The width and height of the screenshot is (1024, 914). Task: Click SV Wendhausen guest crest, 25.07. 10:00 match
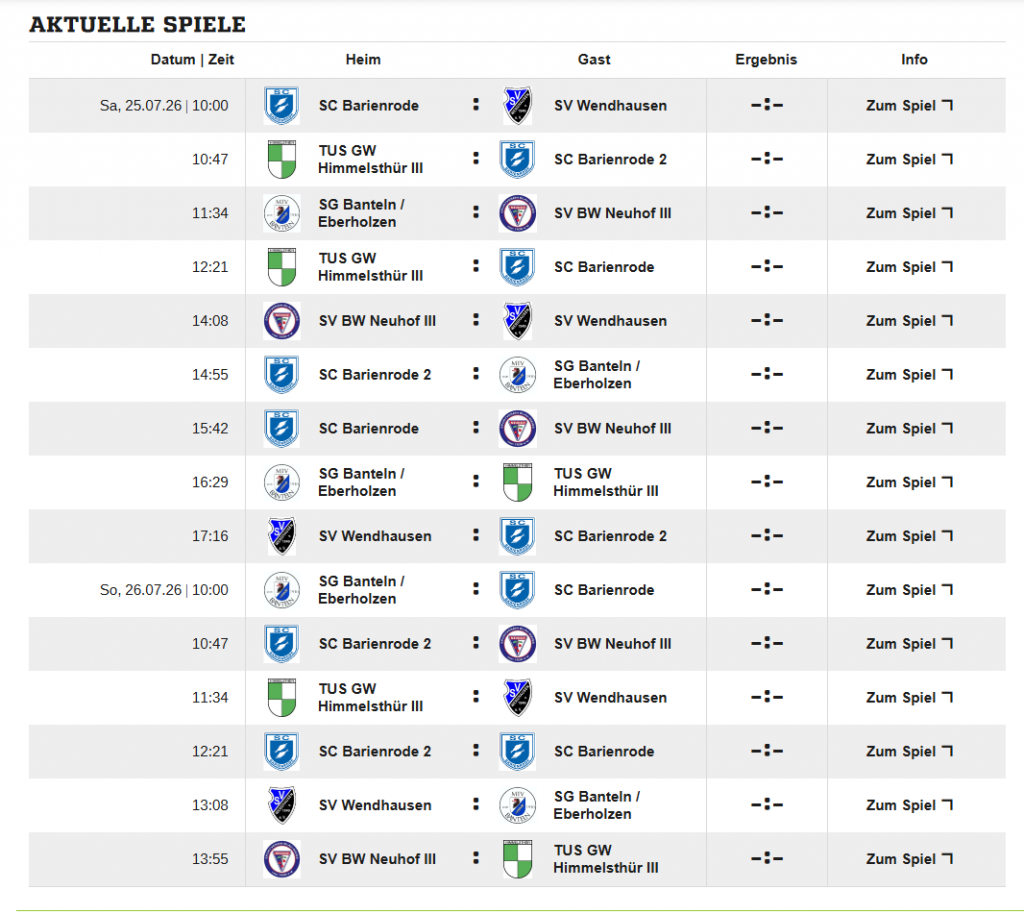517,106
